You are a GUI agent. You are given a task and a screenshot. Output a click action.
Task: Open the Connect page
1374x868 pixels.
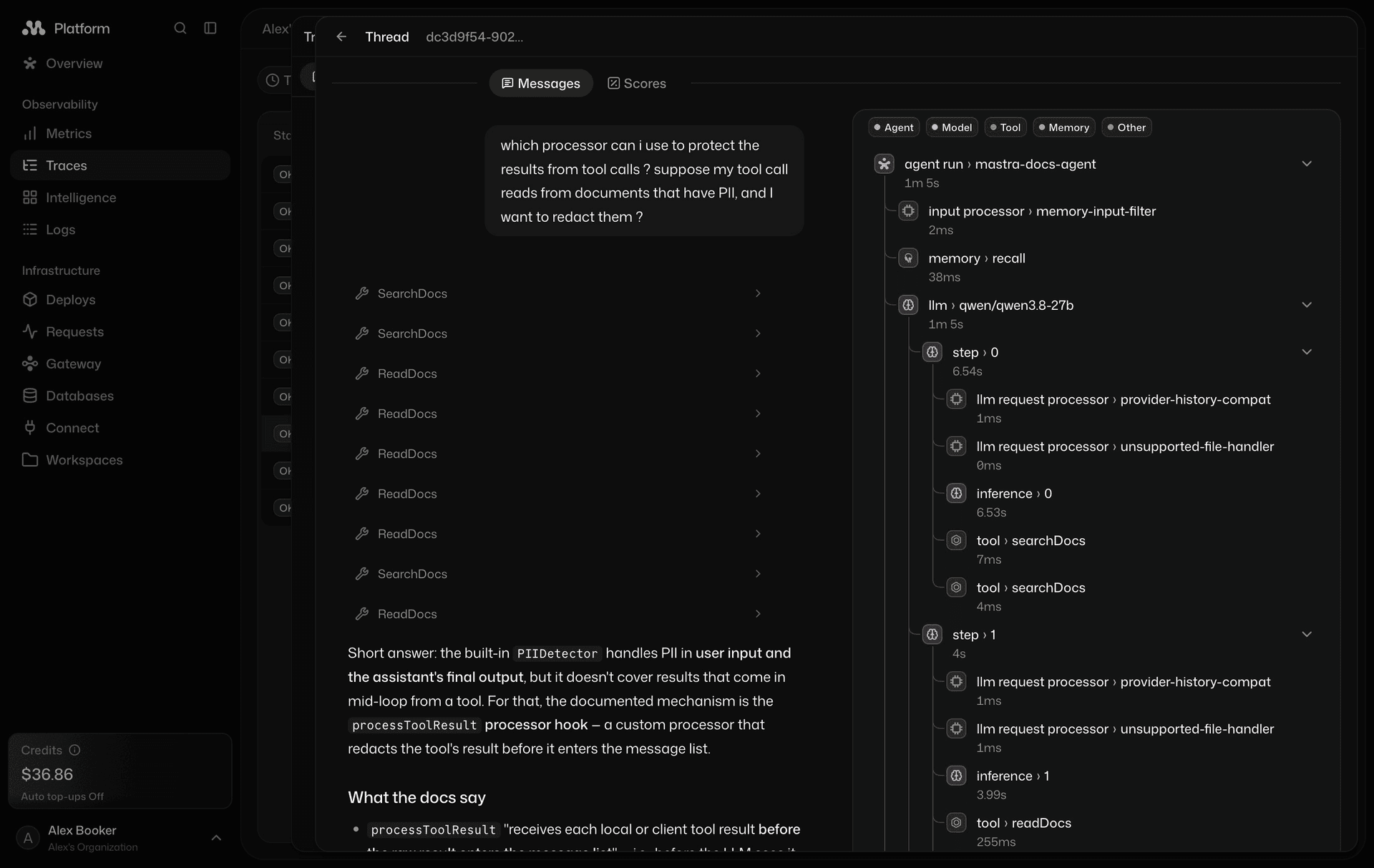click(120, 428)
